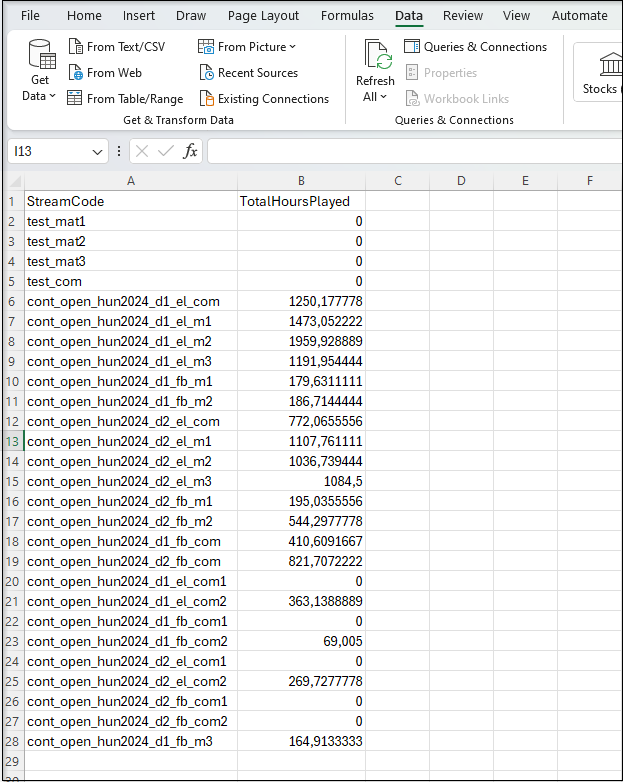623x782 pixels.
Task: Click the insert function fx button
Action: [190, 151]
